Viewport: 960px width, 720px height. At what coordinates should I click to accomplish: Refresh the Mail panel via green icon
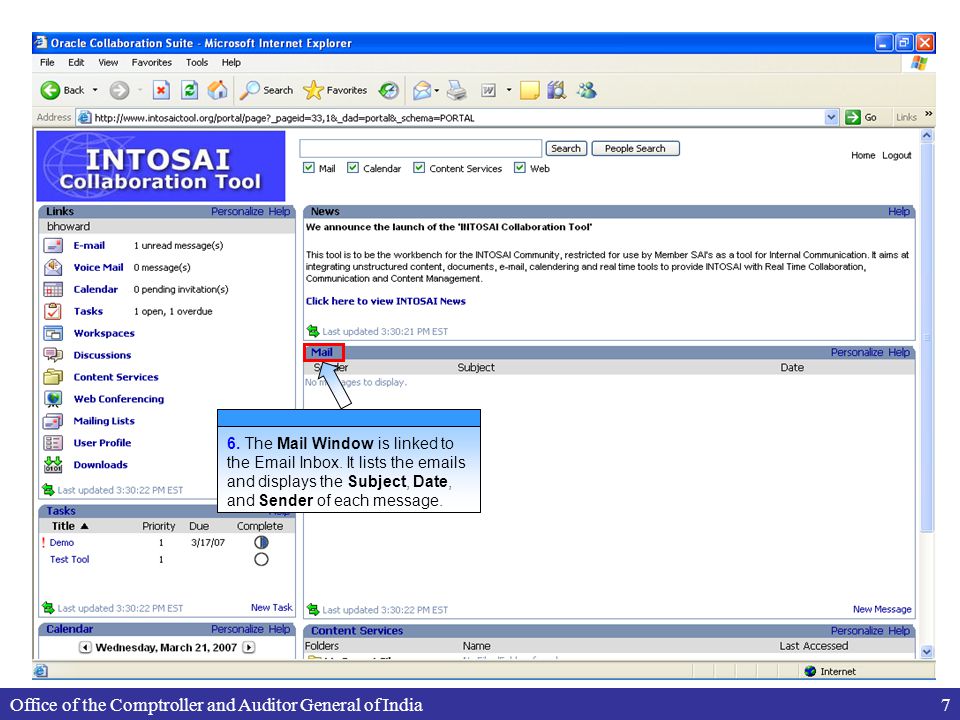313,609
